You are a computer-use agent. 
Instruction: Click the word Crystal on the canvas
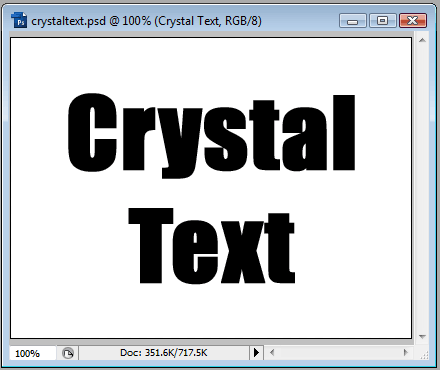211,136
